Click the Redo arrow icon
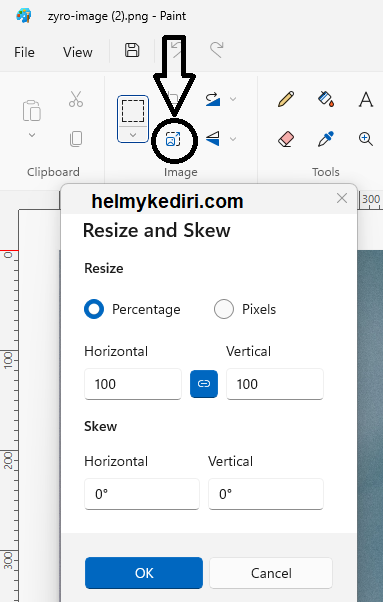383x602 pixels. [216, 50]
